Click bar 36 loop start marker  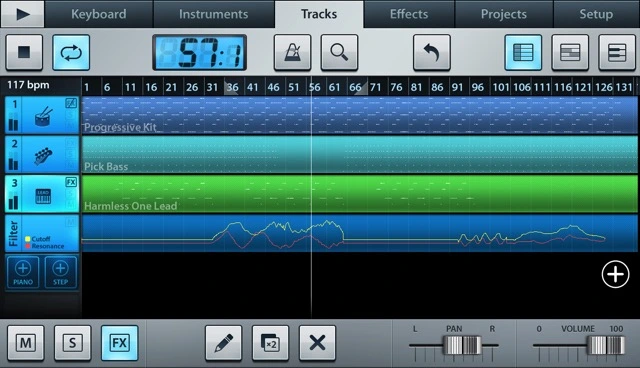[232, 87]
